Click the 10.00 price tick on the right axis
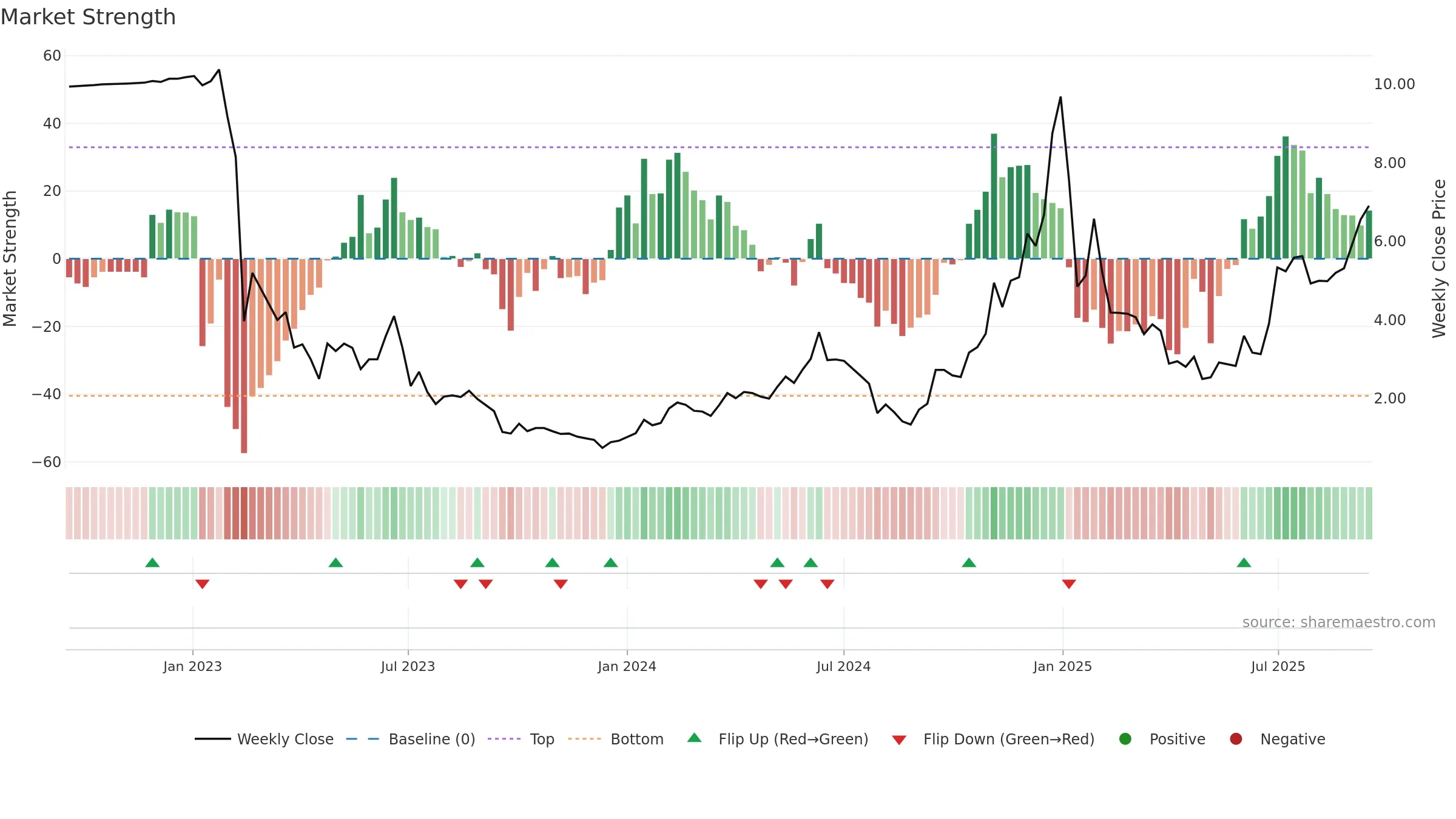Image resolution: width=1456 pixels, height=819 pixels. [x=1394, y=84]
